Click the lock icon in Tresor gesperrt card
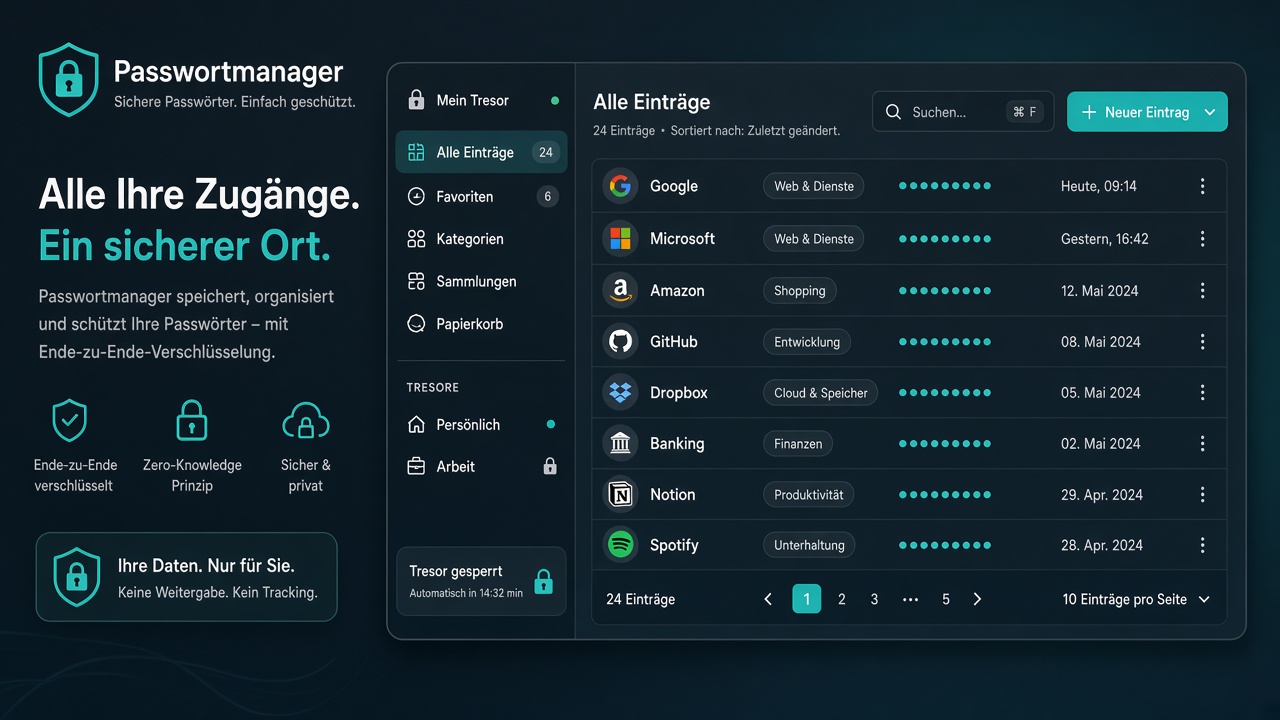 [543, 582]
